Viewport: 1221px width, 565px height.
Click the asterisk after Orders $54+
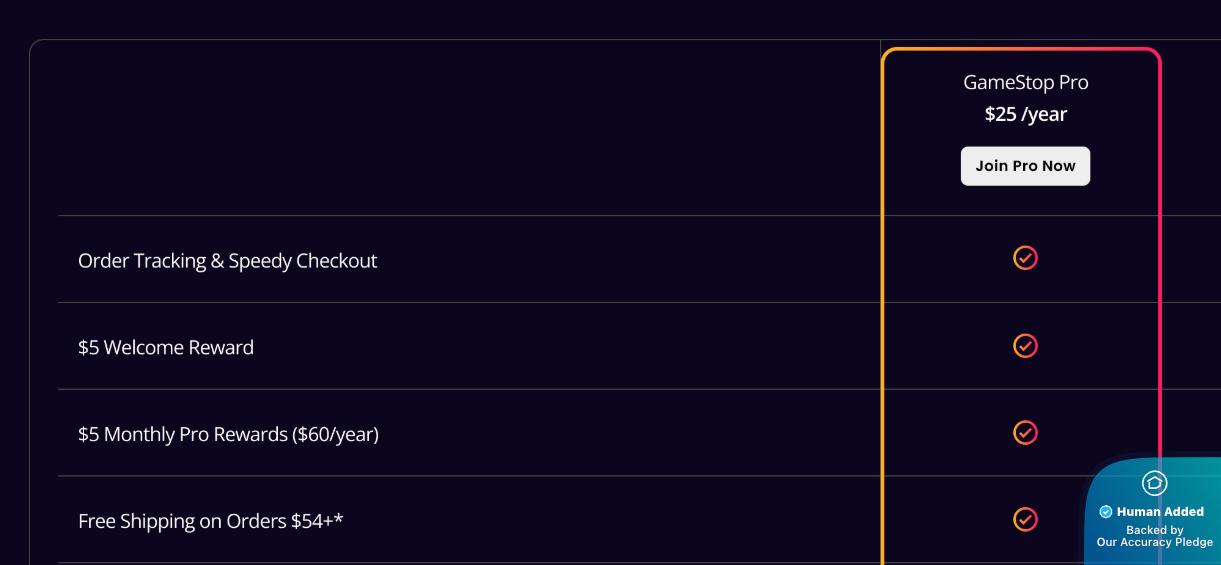pos(339,519)
